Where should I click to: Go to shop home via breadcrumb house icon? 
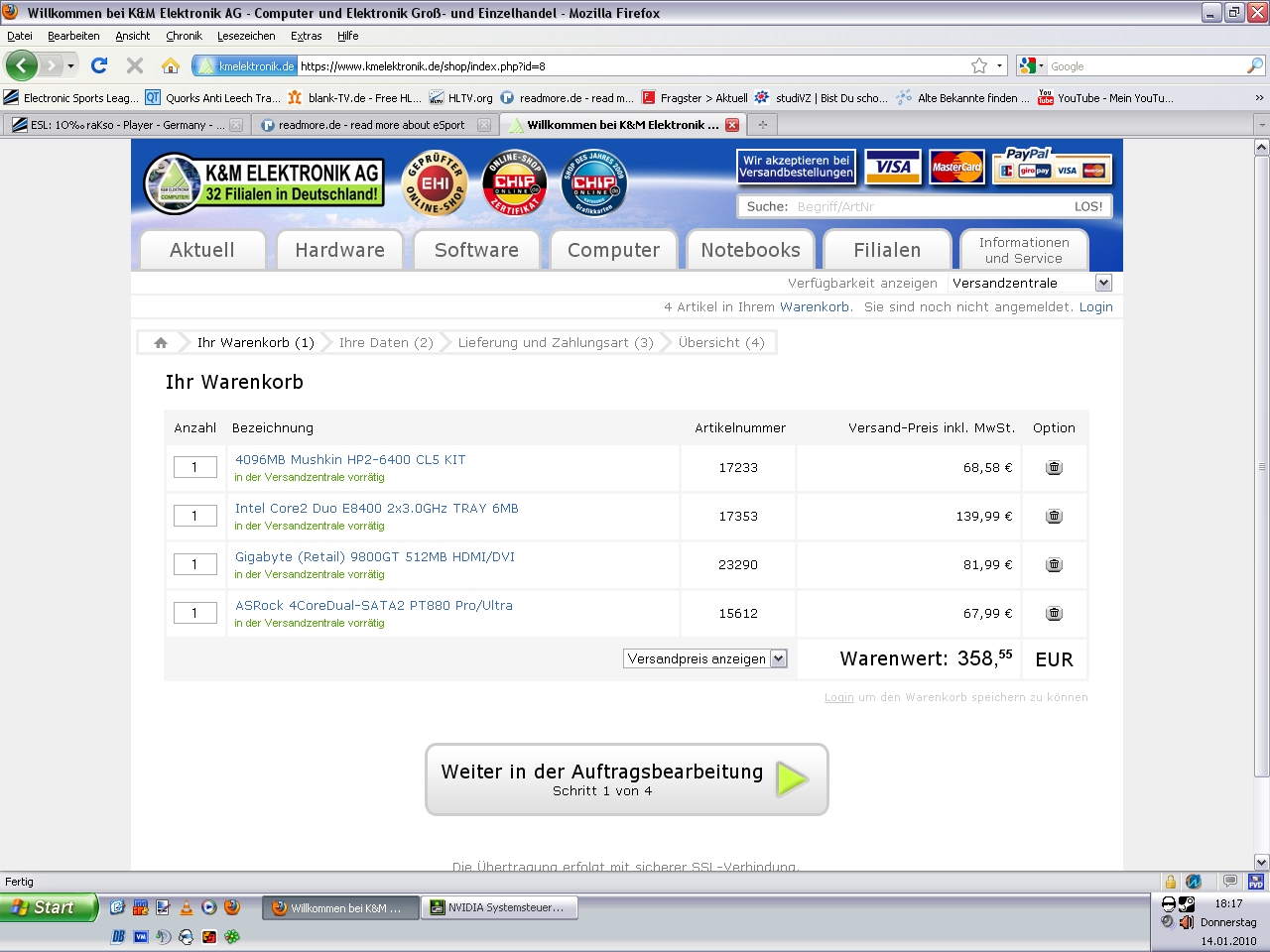pos(161,342)
